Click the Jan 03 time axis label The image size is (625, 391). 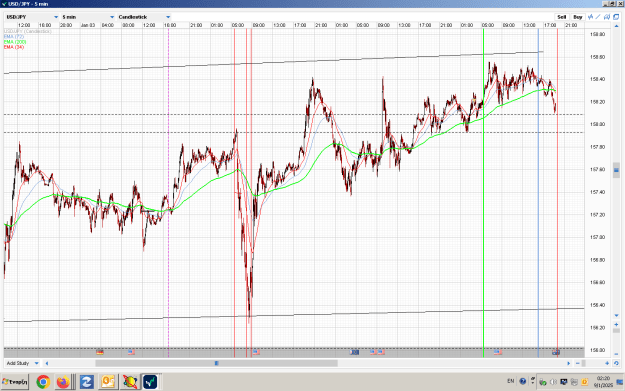tap(88, 25)
